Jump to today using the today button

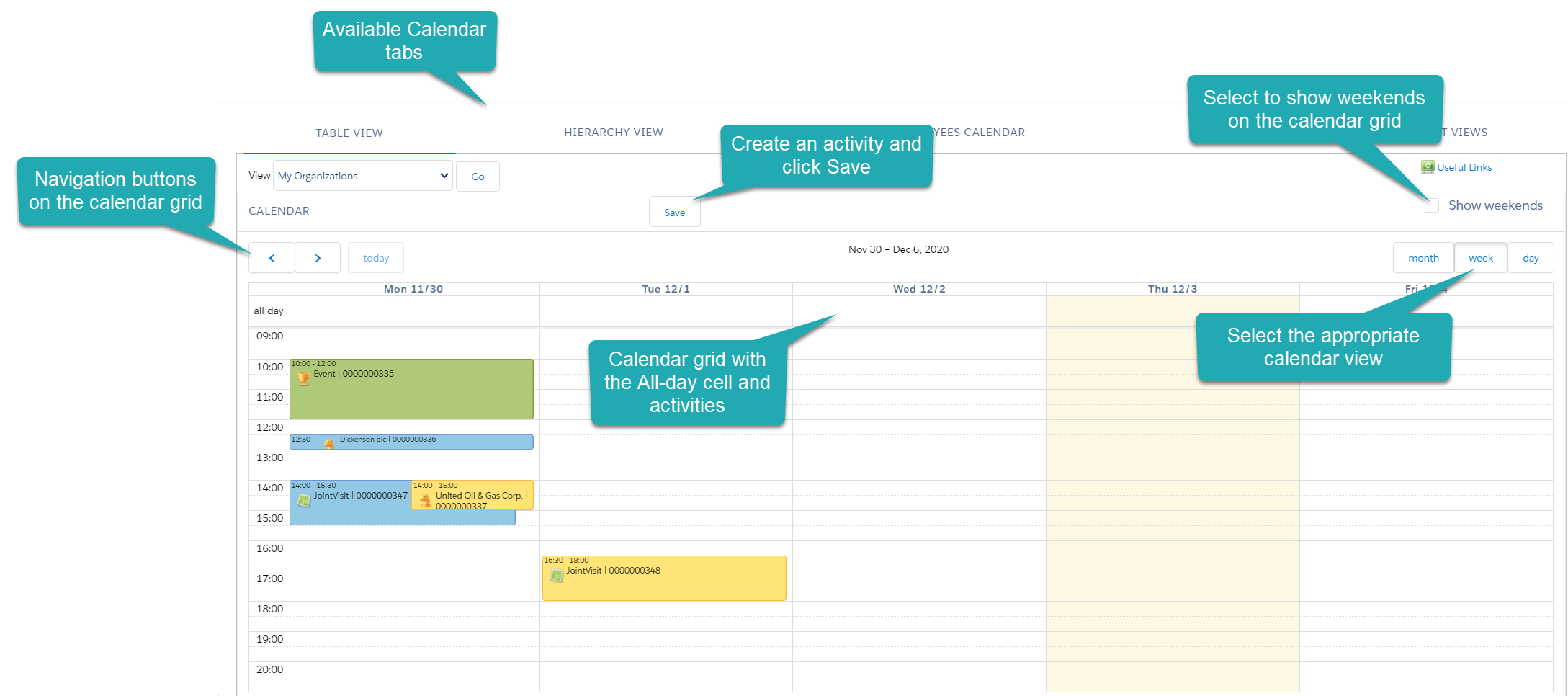[375, 257]
